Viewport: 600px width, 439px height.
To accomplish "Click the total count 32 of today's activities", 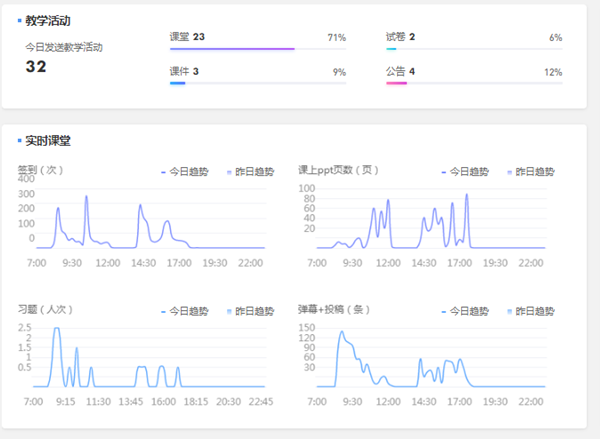I will pyautogui.click(x=36, y=66).
